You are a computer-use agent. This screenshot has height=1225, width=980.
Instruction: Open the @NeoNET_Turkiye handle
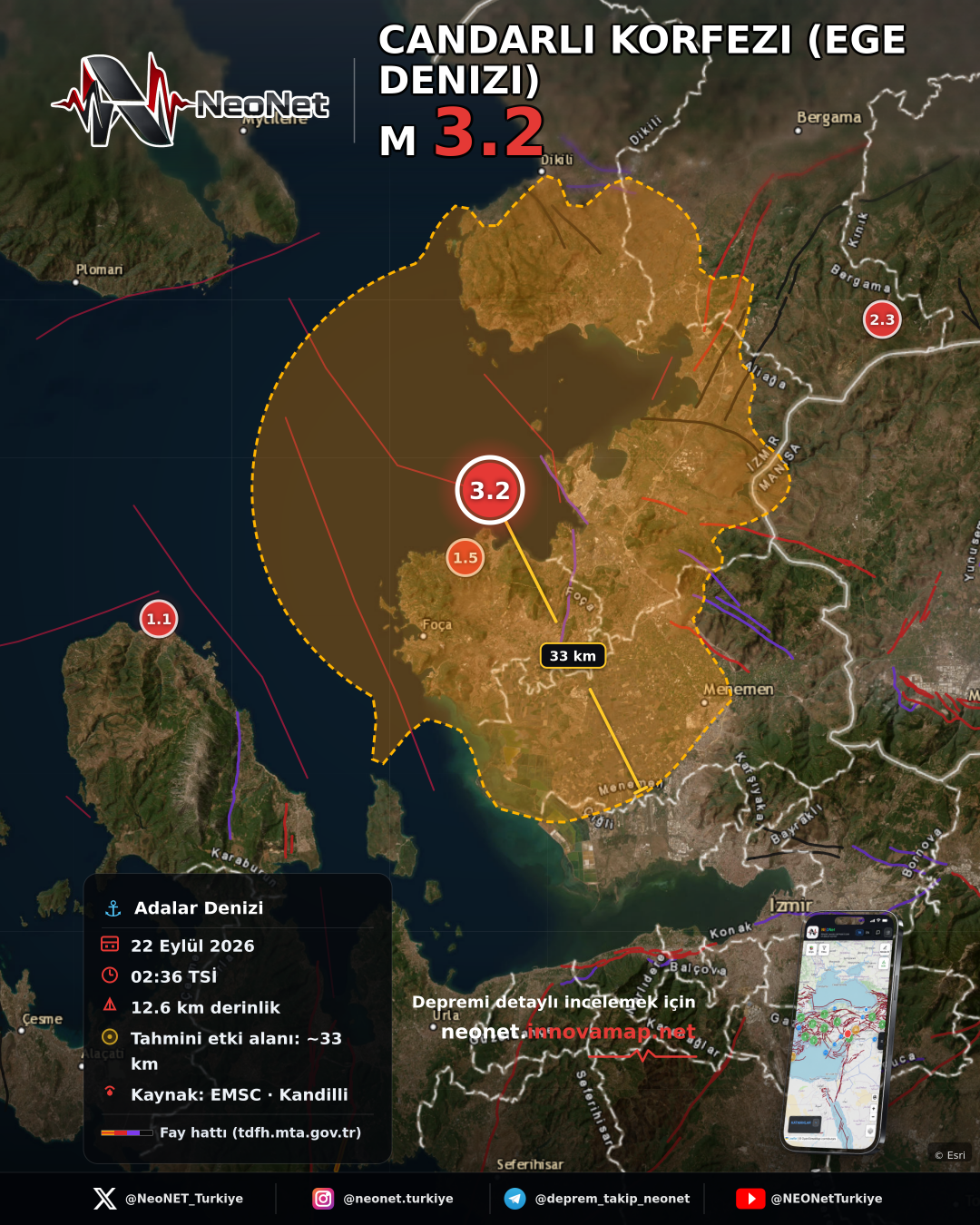(x=184, y=1199)
